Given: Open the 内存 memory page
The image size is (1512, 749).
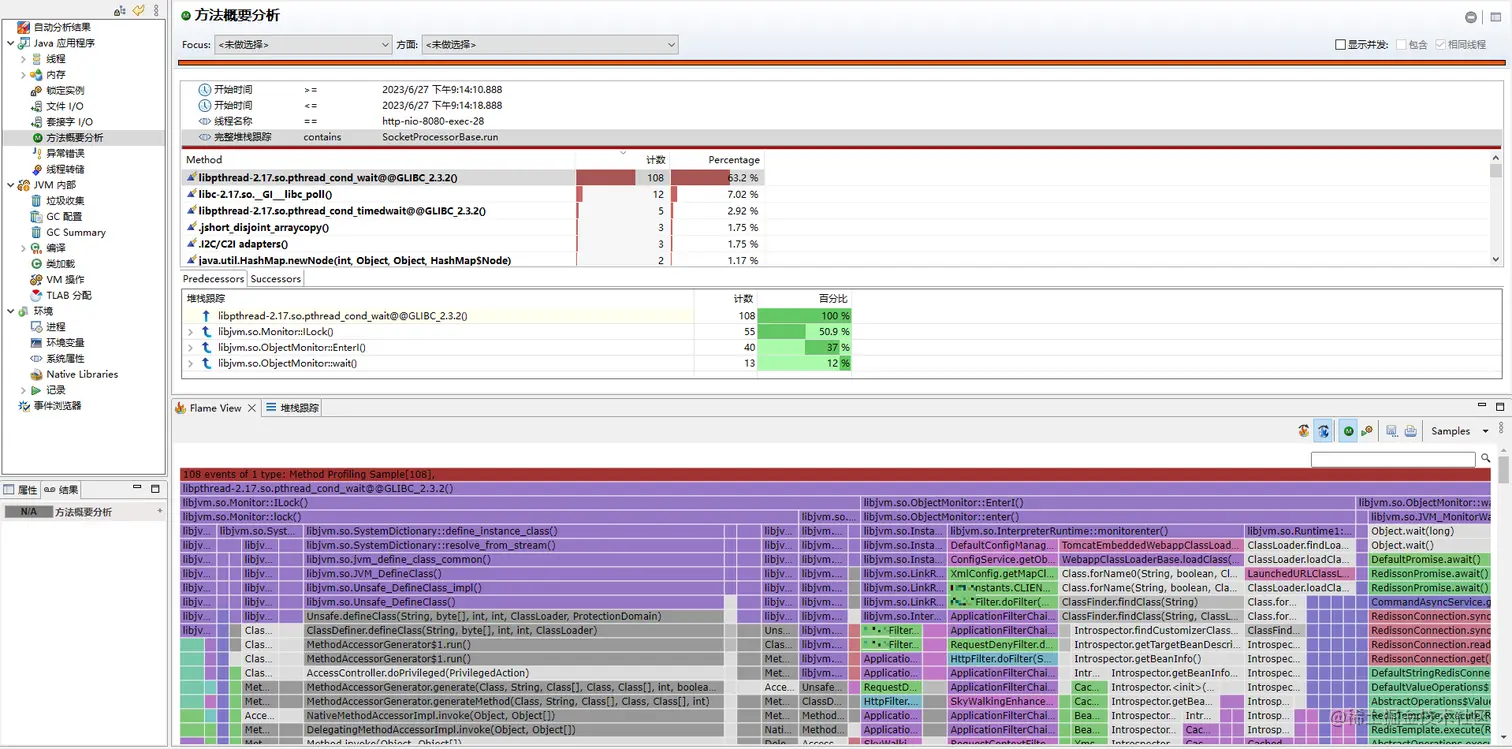Looking at the screenshot, I should [55, 75].
